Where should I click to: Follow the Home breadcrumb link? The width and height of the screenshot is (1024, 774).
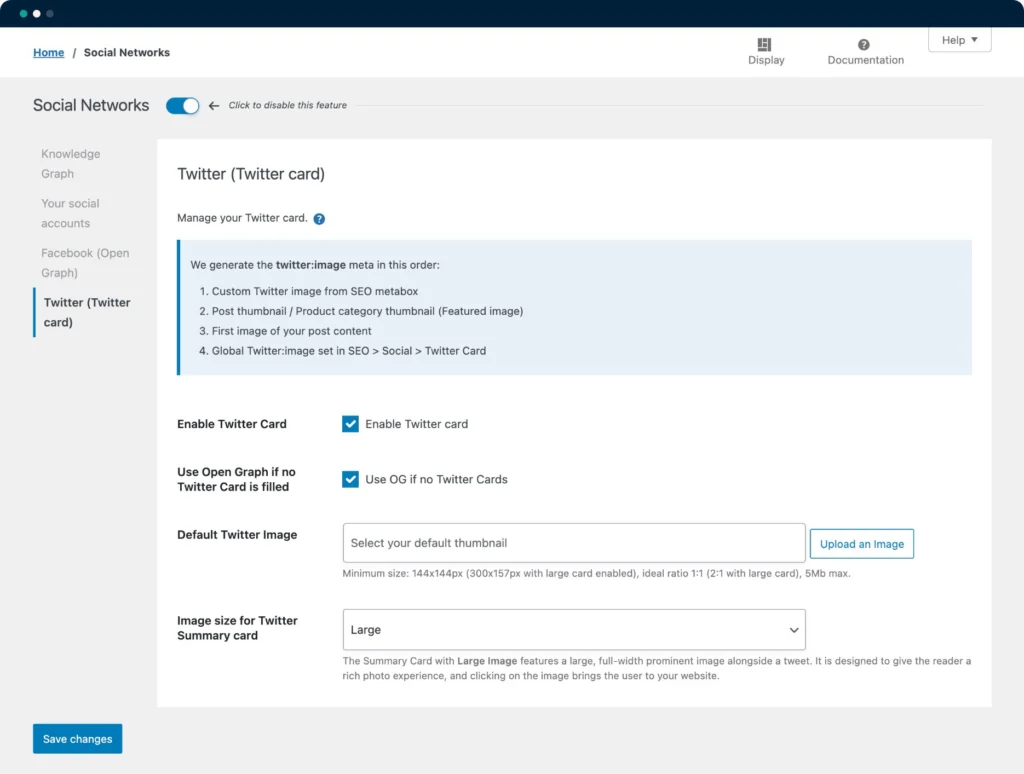click(48, 53)
